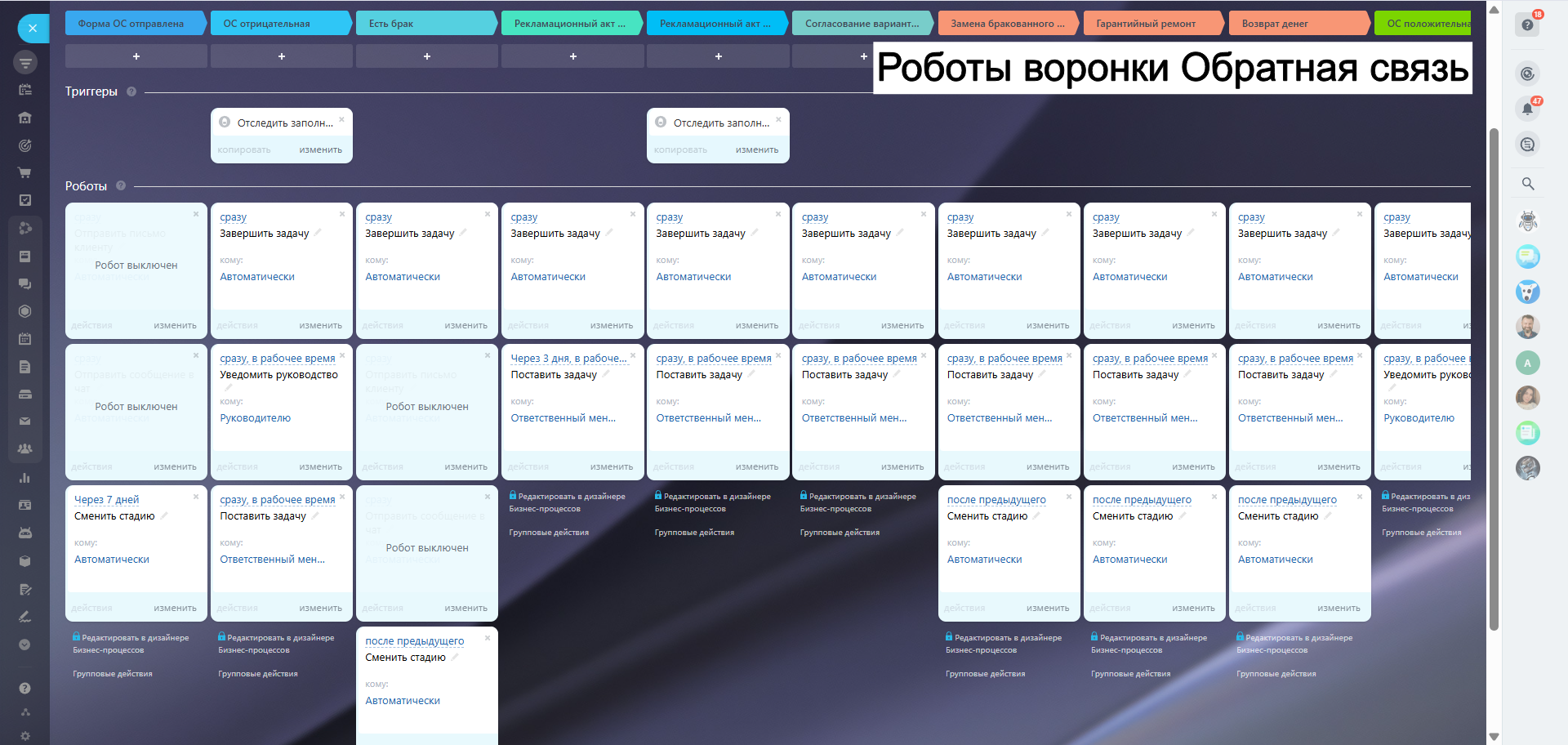This screenshot has height=745, width=1568.
Task: Open notifications bell with 47 badge
Action: (x=1527, y=109)
